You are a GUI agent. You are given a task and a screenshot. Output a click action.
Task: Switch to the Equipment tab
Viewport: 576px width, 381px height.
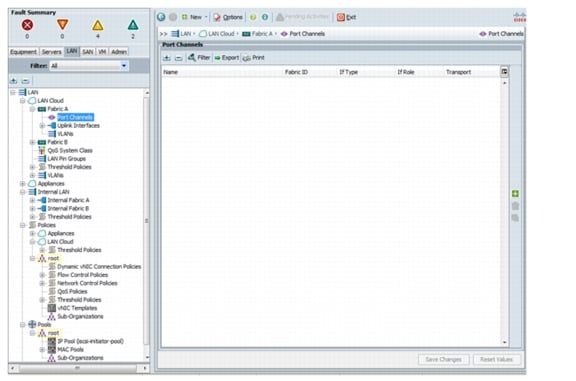tap(24, 52)
